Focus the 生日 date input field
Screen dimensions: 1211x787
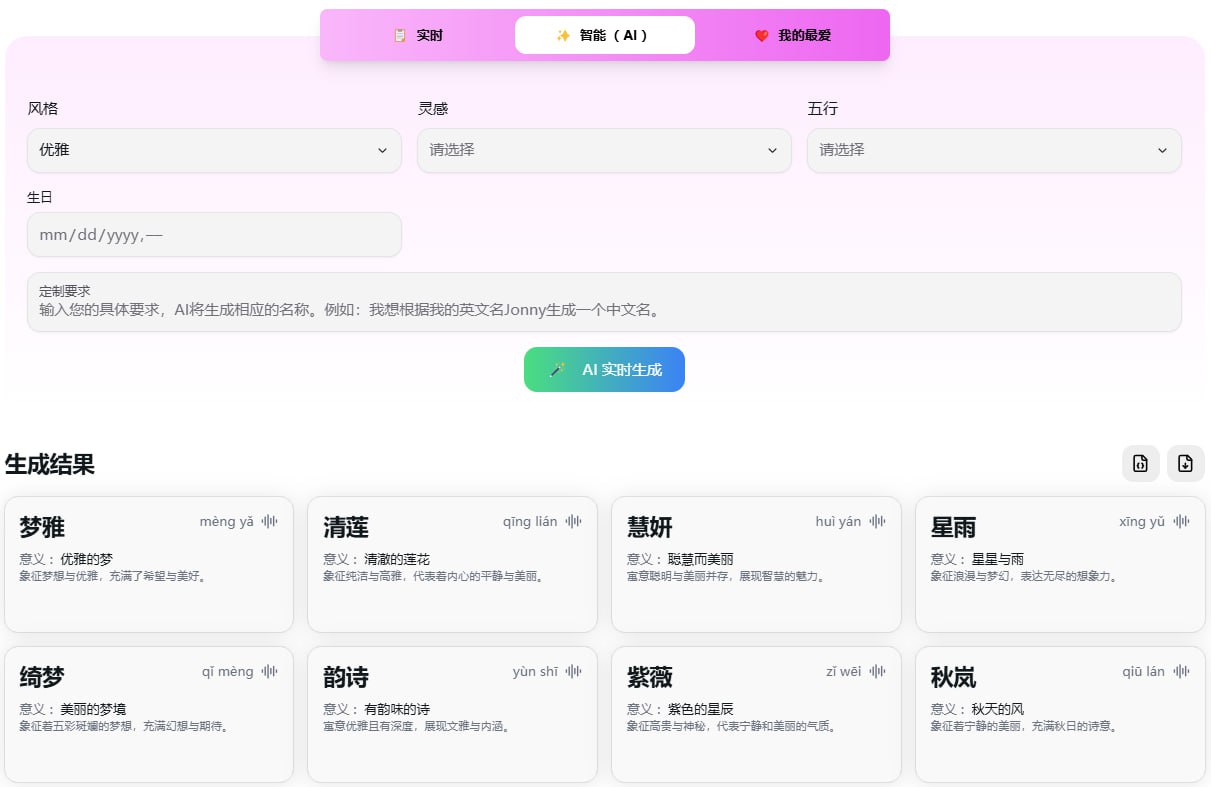(214, 235)
